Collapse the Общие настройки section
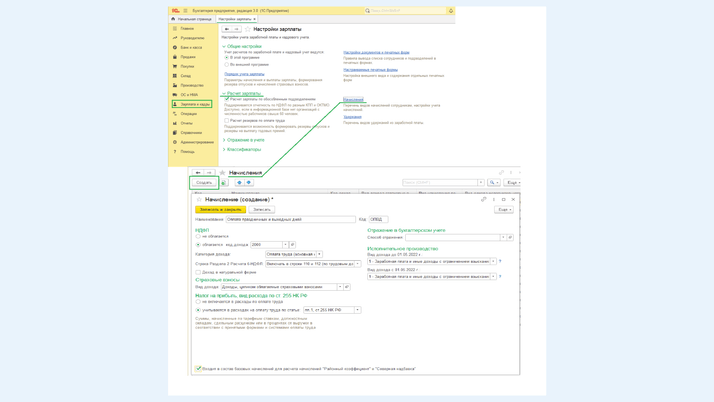Image resolution: width=714 pixels, height=402 pixels. [x=242, y=46]
